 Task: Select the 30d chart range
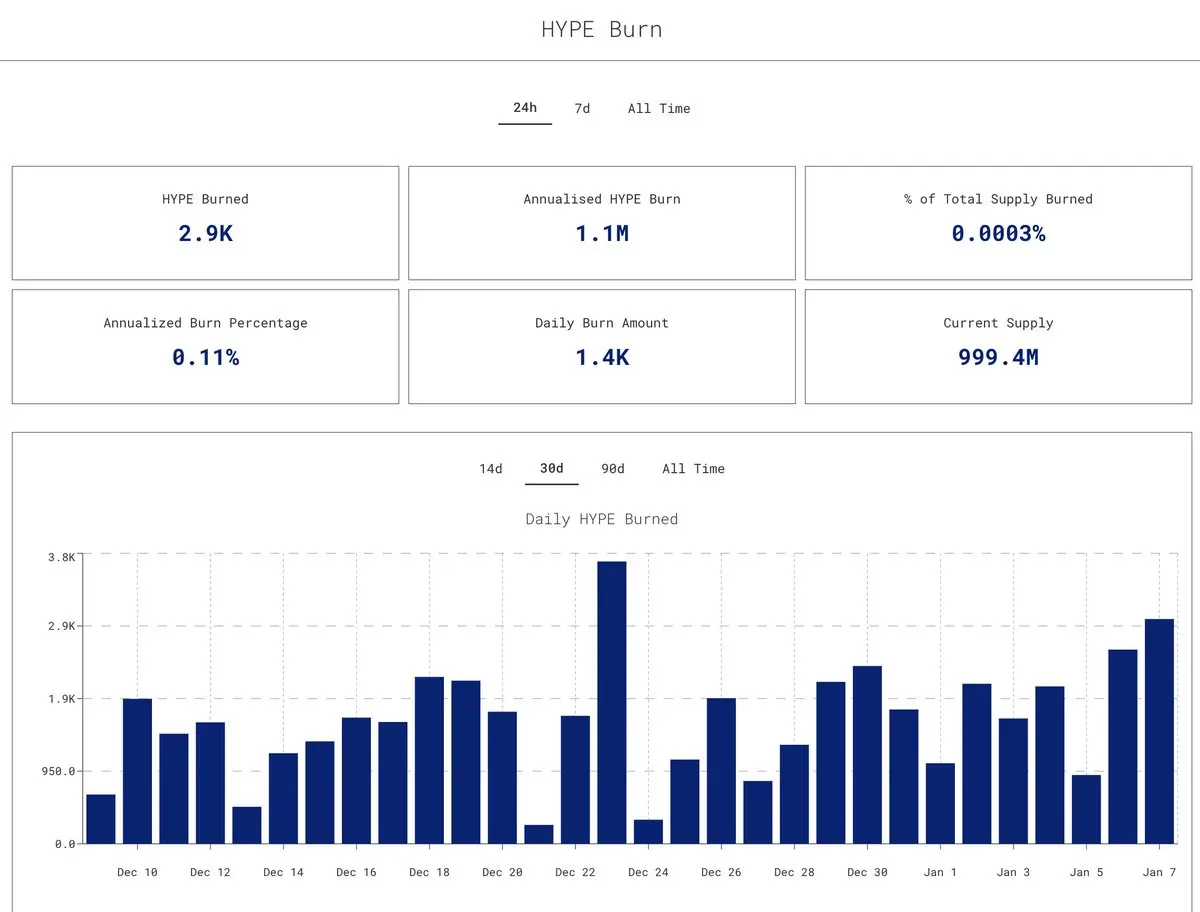pos(552,468)
